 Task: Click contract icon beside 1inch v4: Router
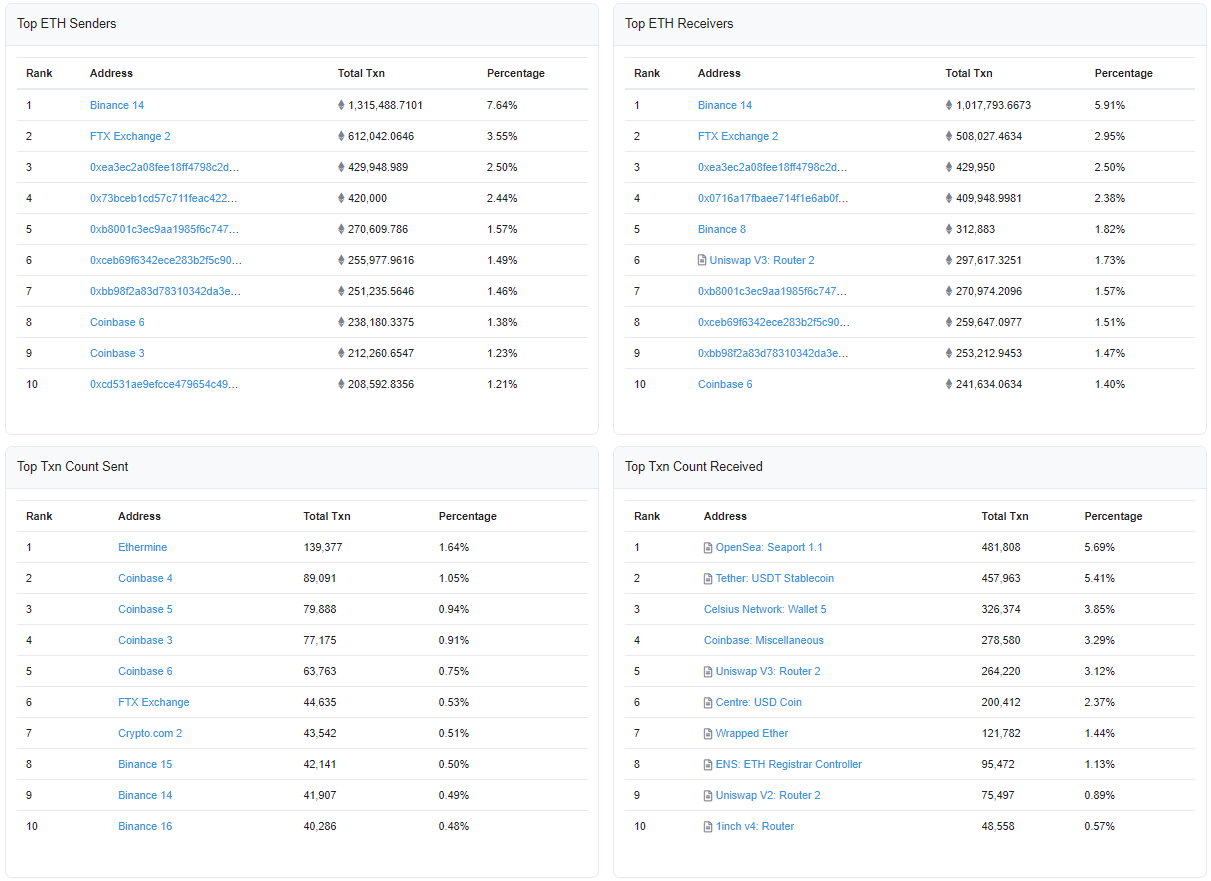tap(708, 826)
